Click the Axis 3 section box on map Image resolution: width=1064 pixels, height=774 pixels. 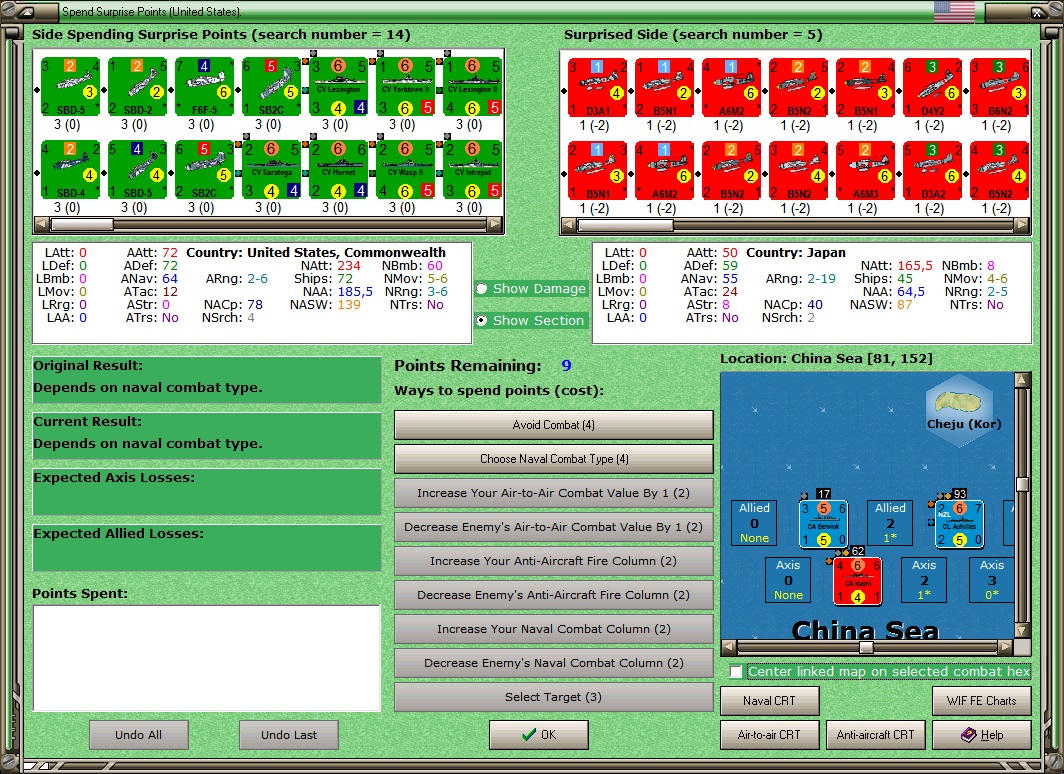click(x=991, y=580)
